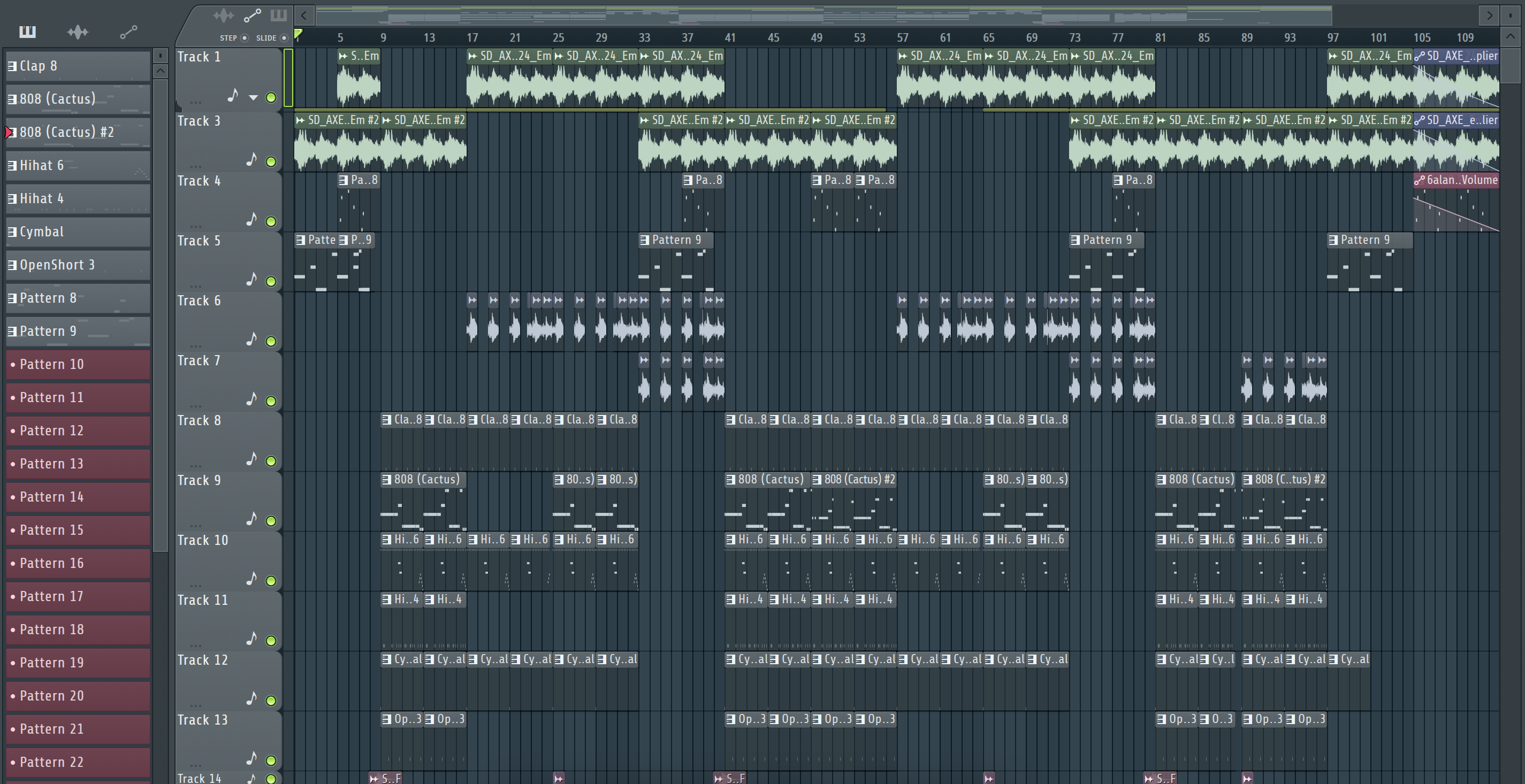Select Pattern 8 in picker list
This screenshot has height=784, width=1525.
coord(78,298)
